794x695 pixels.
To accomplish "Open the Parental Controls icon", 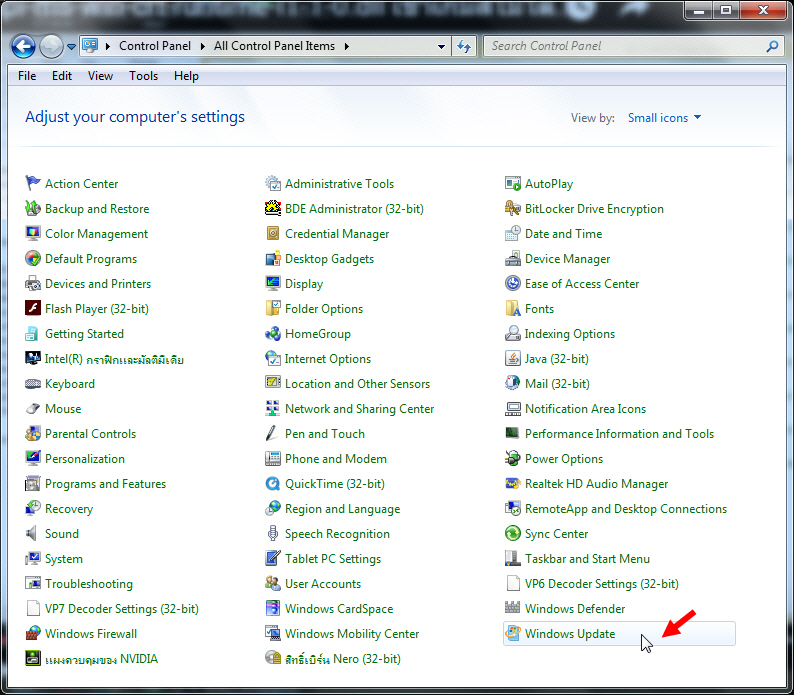I will tap(33, 433).
